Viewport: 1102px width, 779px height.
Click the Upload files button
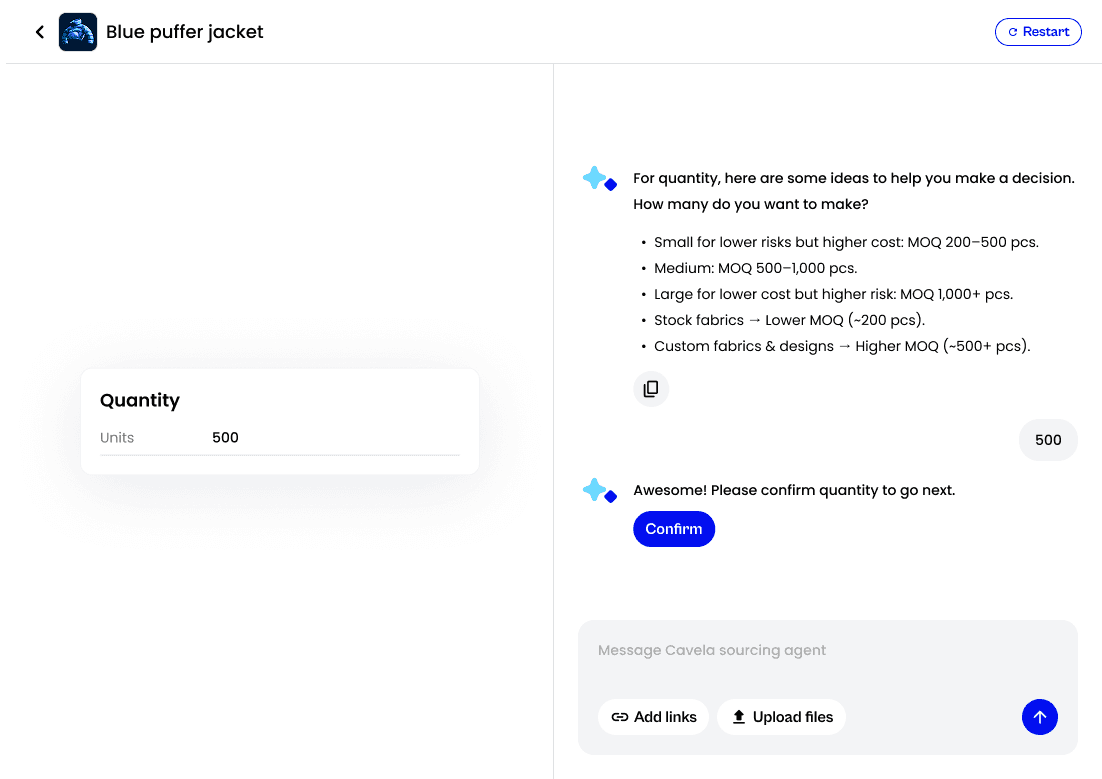tap(782, 717)
